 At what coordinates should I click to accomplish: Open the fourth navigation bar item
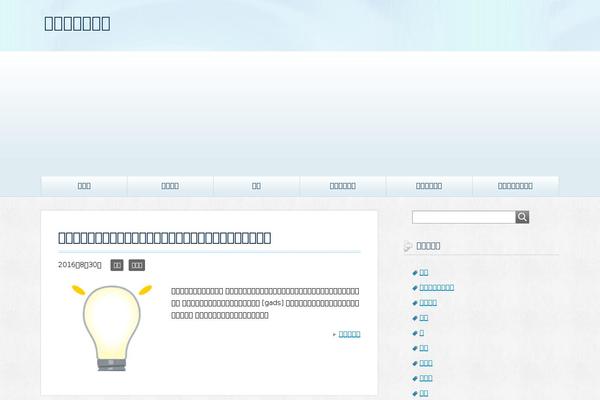(x=343, y=186)
